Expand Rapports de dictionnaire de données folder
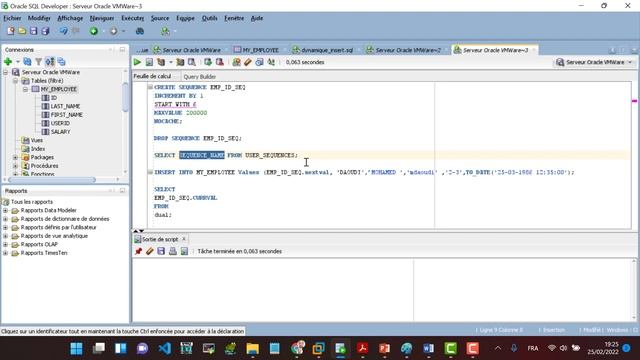Screen dimensions: 640x360 5,219
